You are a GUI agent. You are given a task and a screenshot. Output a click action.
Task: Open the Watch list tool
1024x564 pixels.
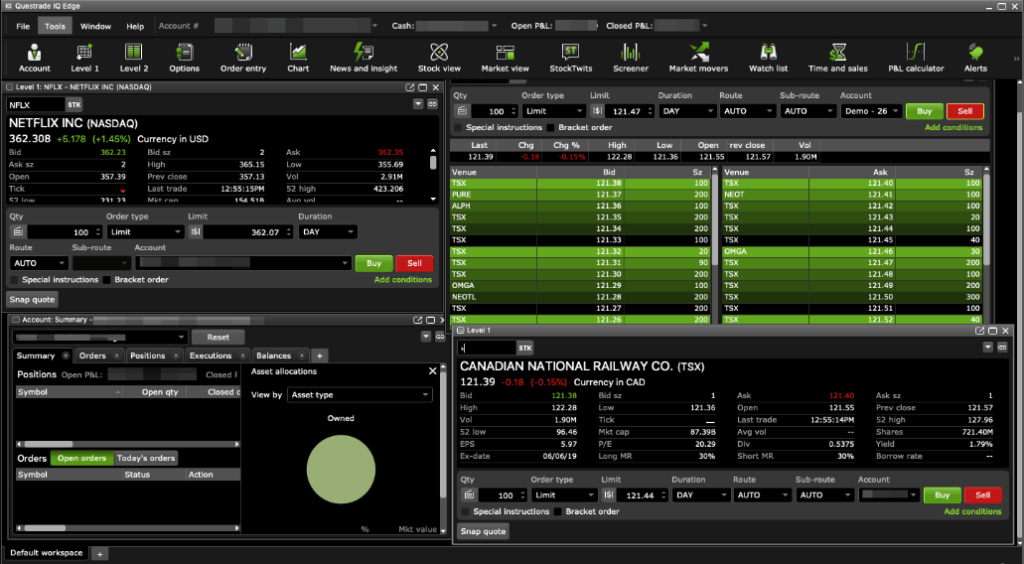(768, 57)
